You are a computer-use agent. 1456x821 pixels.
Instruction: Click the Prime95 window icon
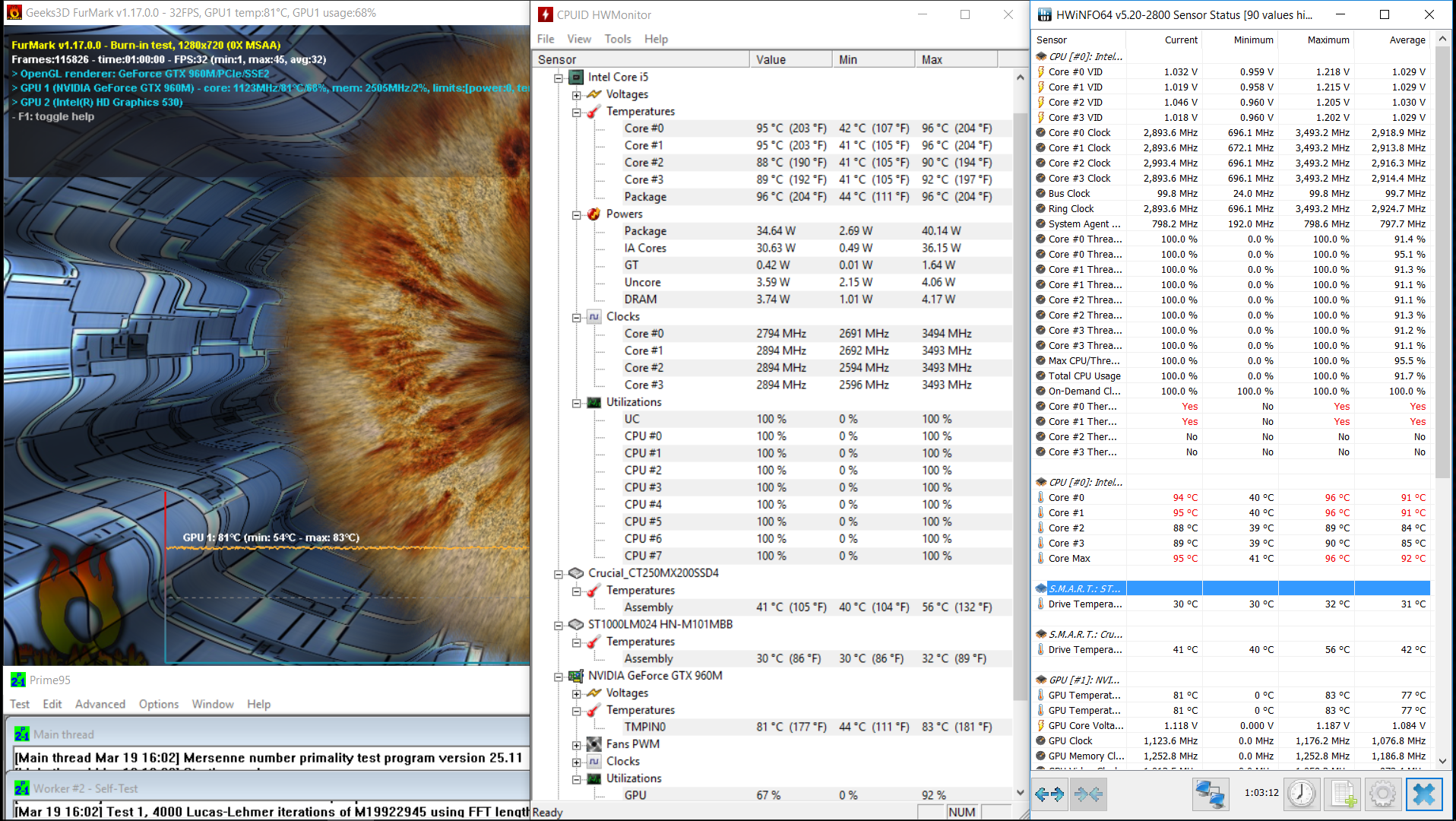[x=18, y=680]
